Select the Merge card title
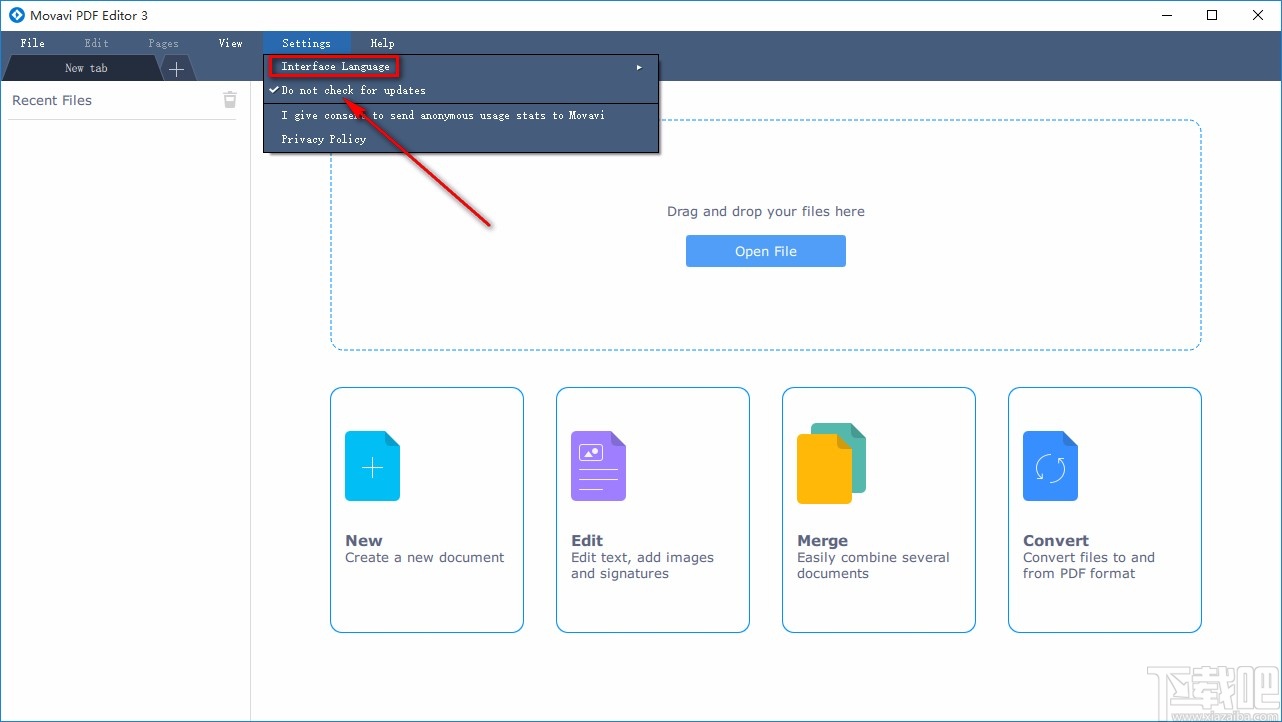This screenshot has width=1282, height=722. (x=822, y=540)
